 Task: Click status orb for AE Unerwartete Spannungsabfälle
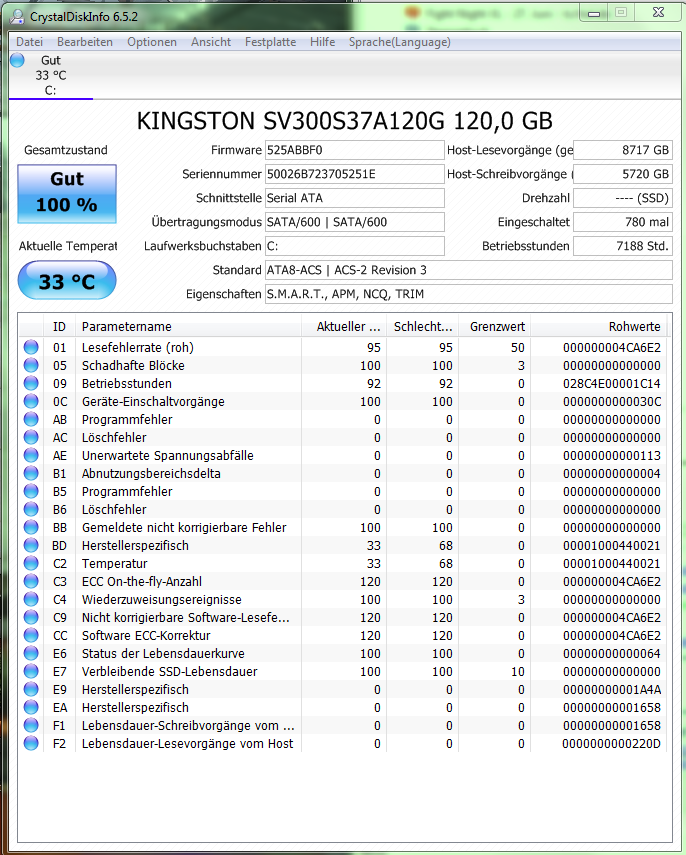pyautogui.click(x=31, y=455)
